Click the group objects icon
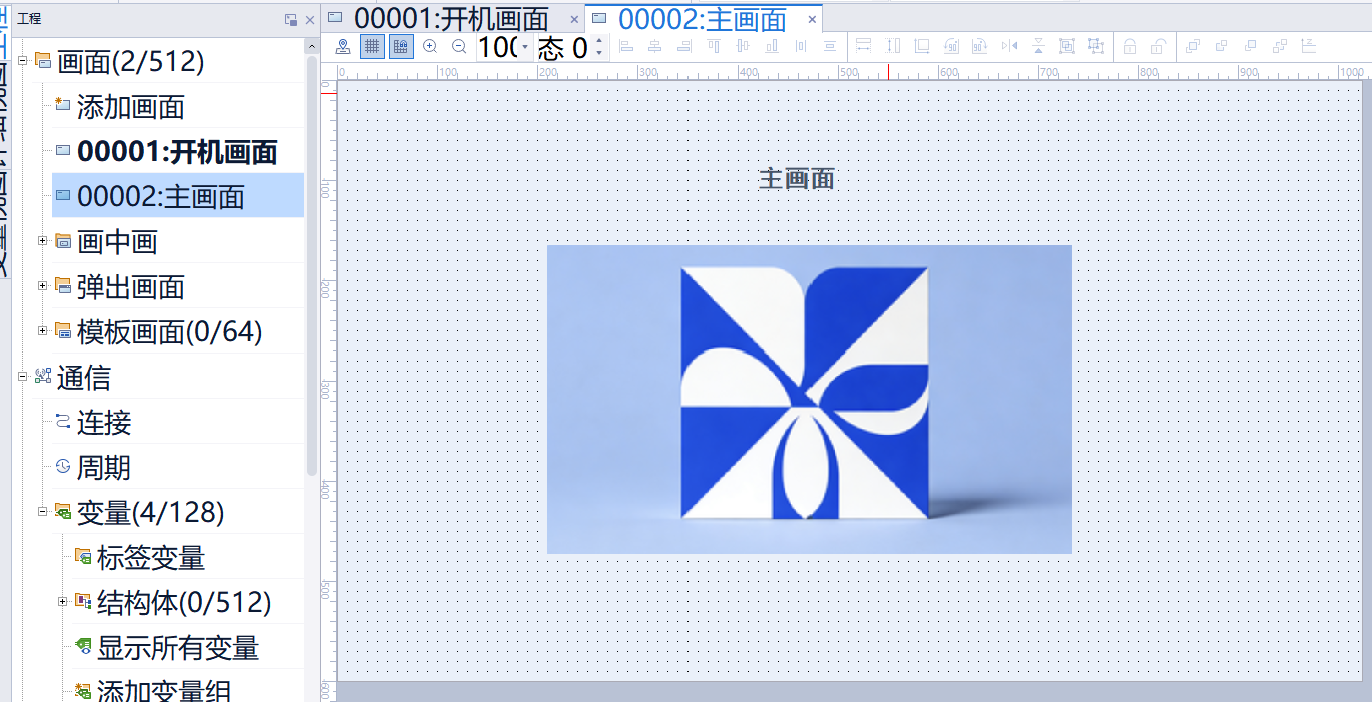This screenshot has width=1372, height=702. (1066, 46)
